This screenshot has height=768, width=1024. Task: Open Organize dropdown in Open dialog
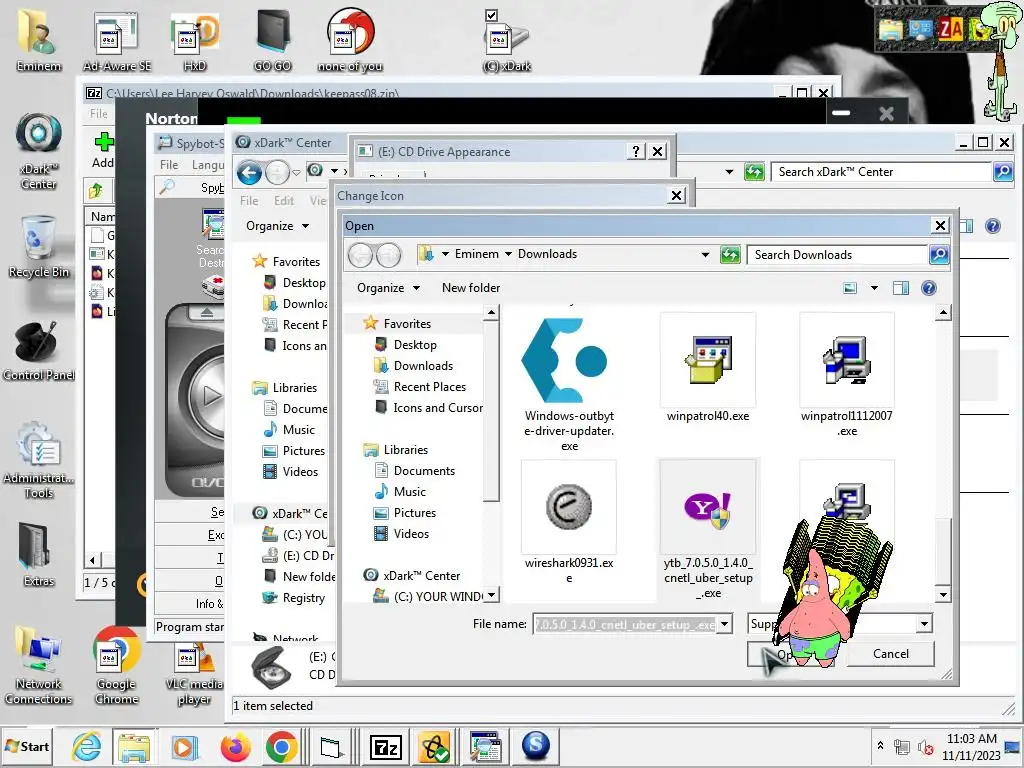click(x=388, y=288)
